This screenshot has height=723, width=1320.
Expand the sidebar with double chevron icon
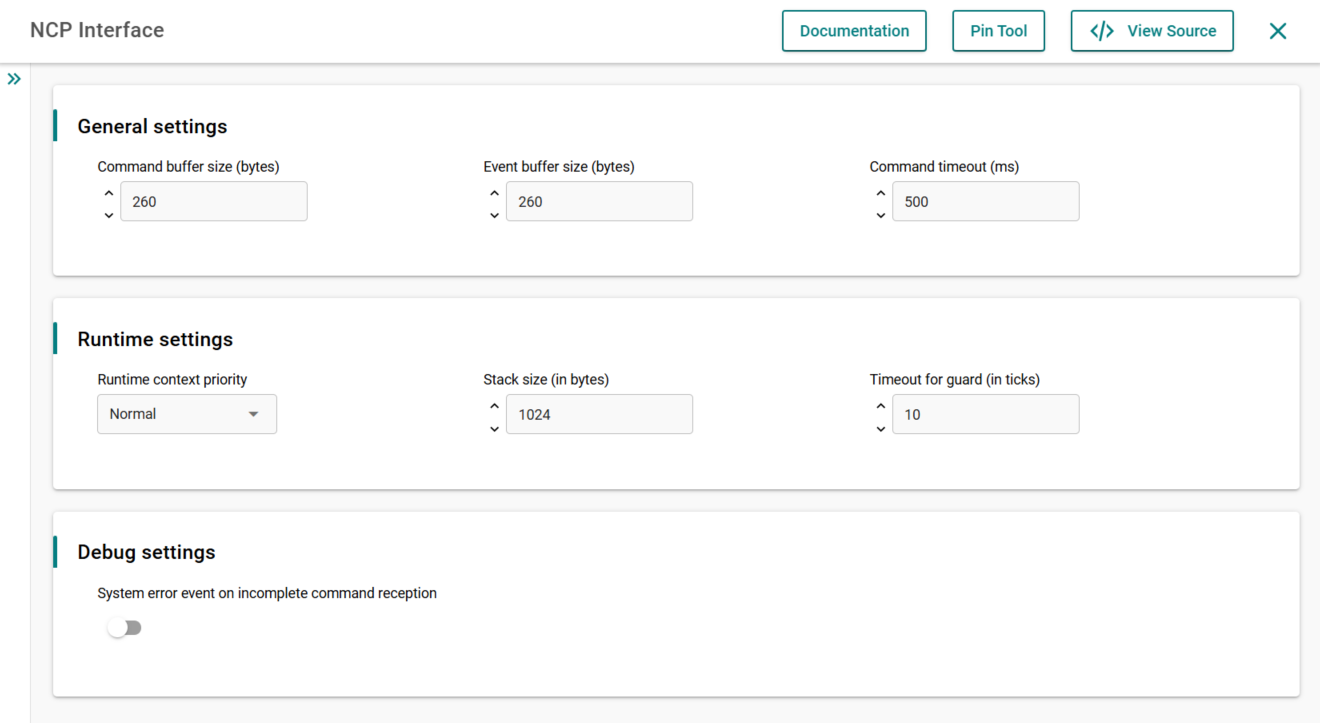pos(14,79)
